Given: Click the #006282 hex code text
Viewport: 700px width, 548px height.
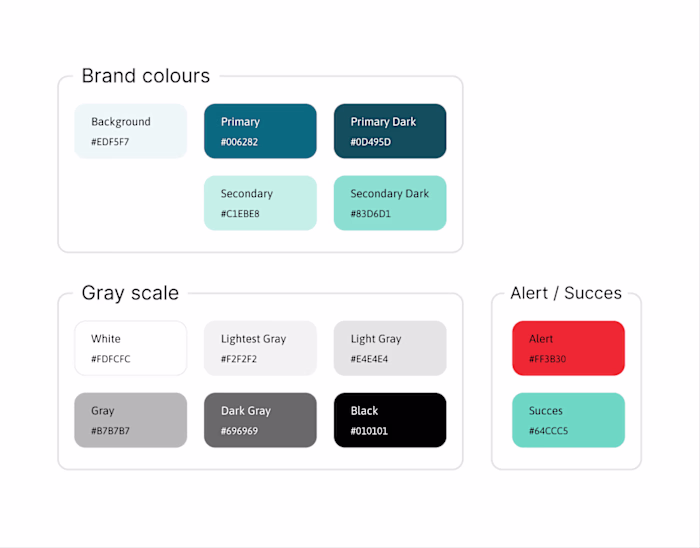Looking at the screenshot, I should click(x=239, y=142).
